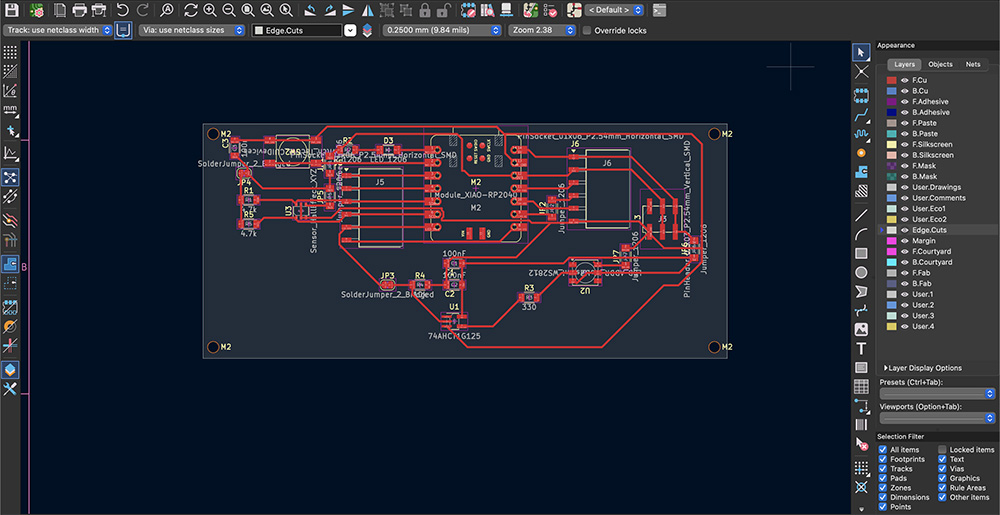
Task: Open the Presets (Ctrl+Tab) dropdown
Action: click(937, 394)
